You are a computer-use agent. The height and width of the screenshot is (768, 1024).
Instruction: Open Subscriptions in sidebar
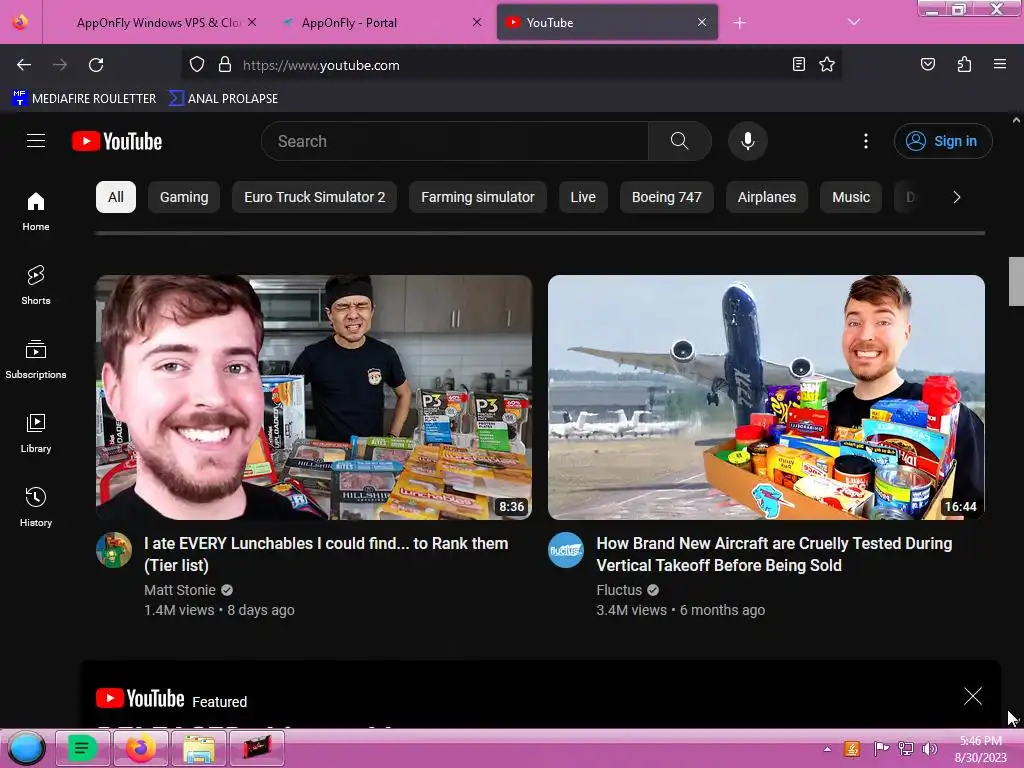tap(36, 359)
